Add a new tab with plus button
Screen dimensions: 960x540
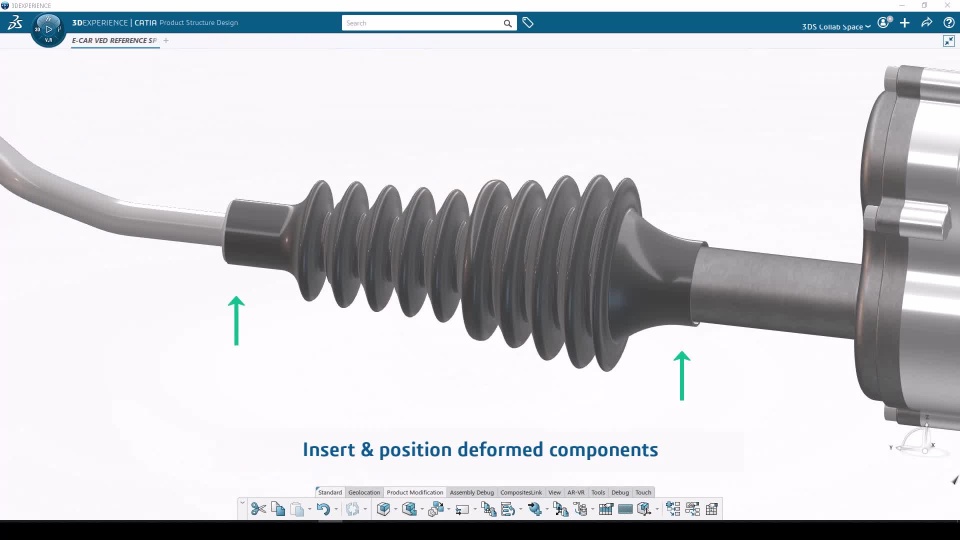coord(166,40)
